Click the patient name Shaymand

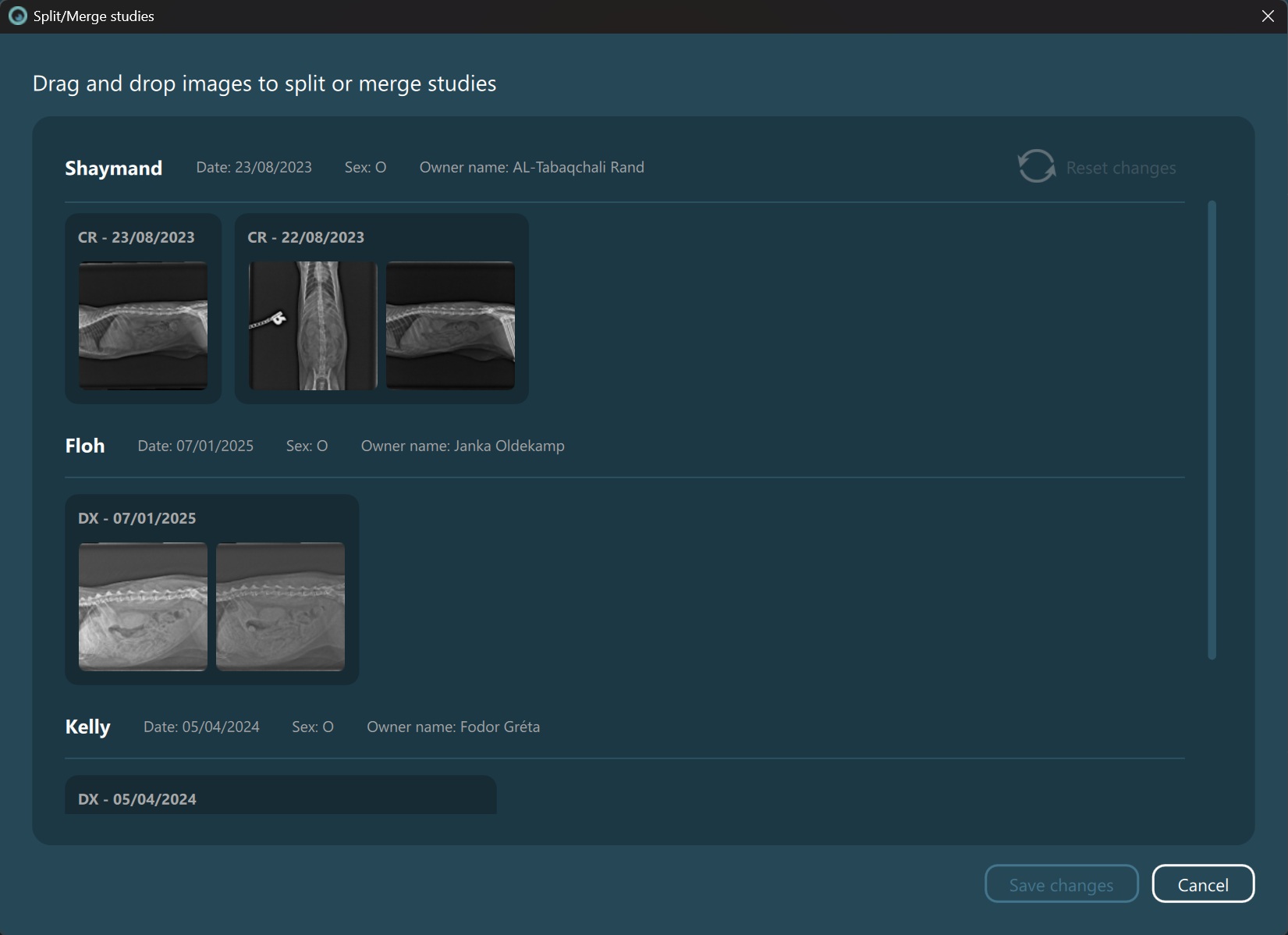pyautogui.click(x=114, y=168)
